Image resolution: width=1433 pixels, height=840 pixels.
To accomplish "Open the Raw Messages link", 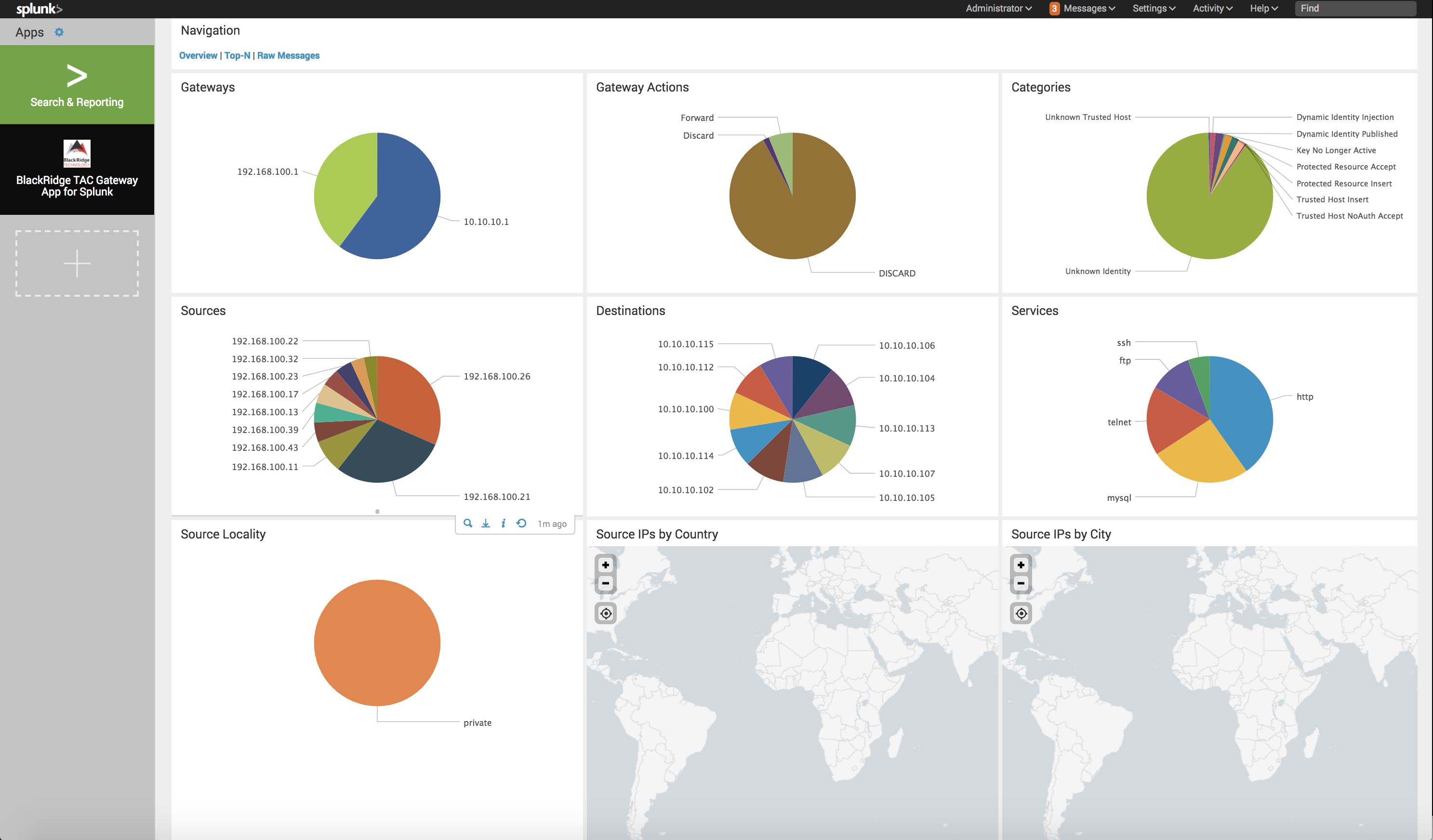I will coord(288,56).
